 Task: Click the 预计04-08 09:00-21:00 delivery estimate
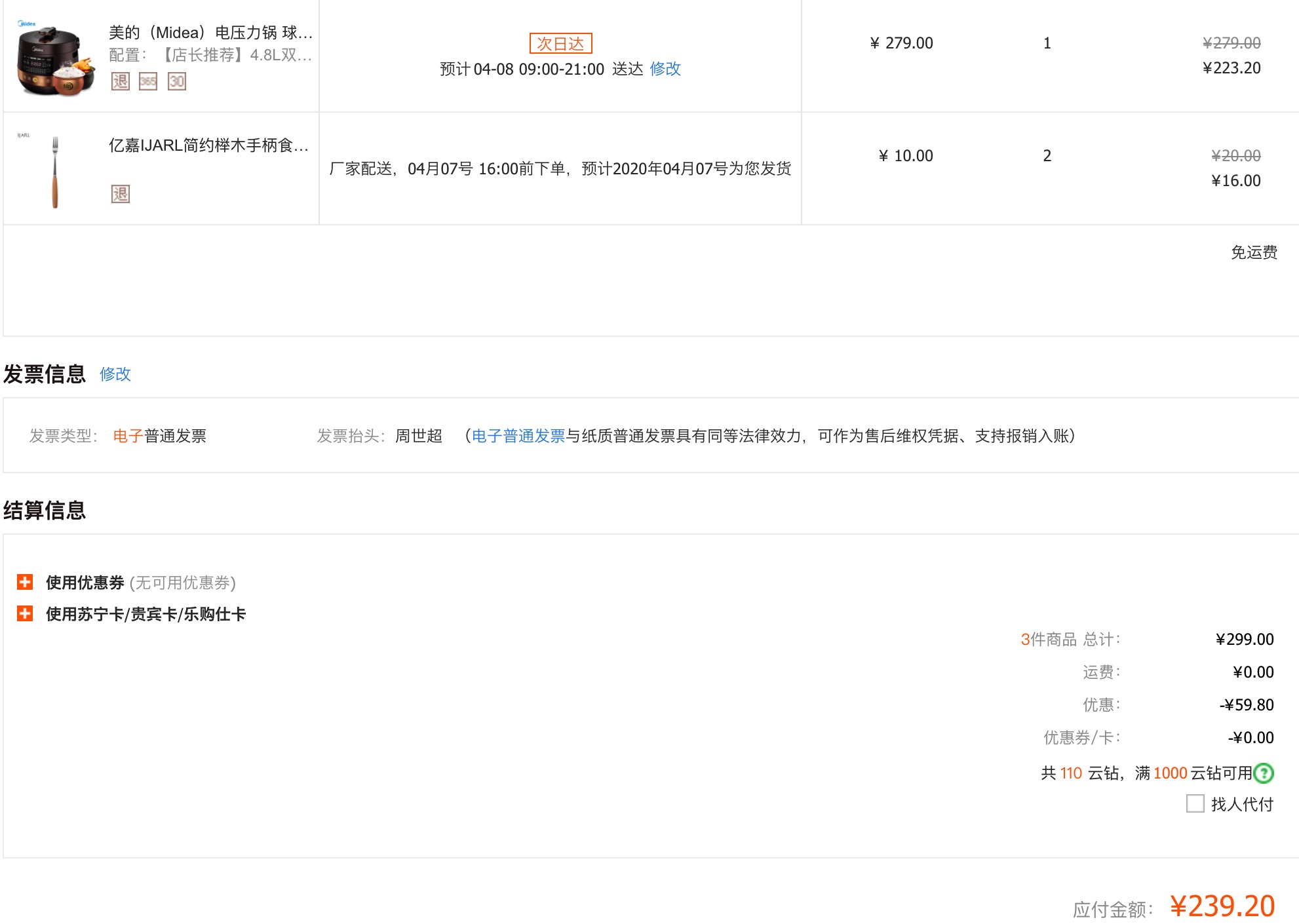point(541,69)
